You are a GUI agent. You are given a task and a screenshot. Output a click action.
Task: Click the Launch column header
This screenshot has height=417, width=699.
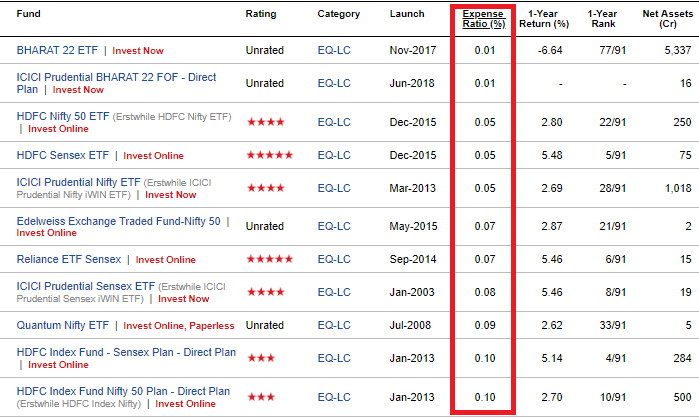[x=407, y=14]
